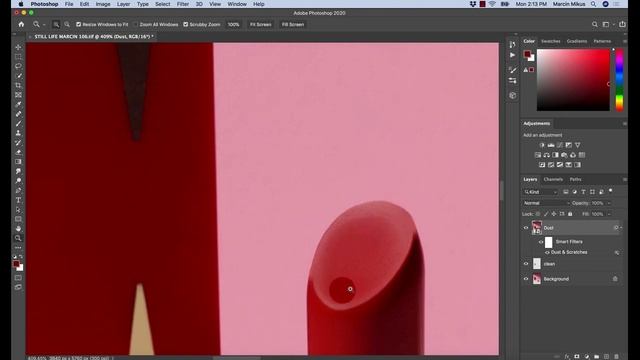Select the Lasso tool
The height and width of the screenshot is (360, 640).
click(x=18, y=66)
